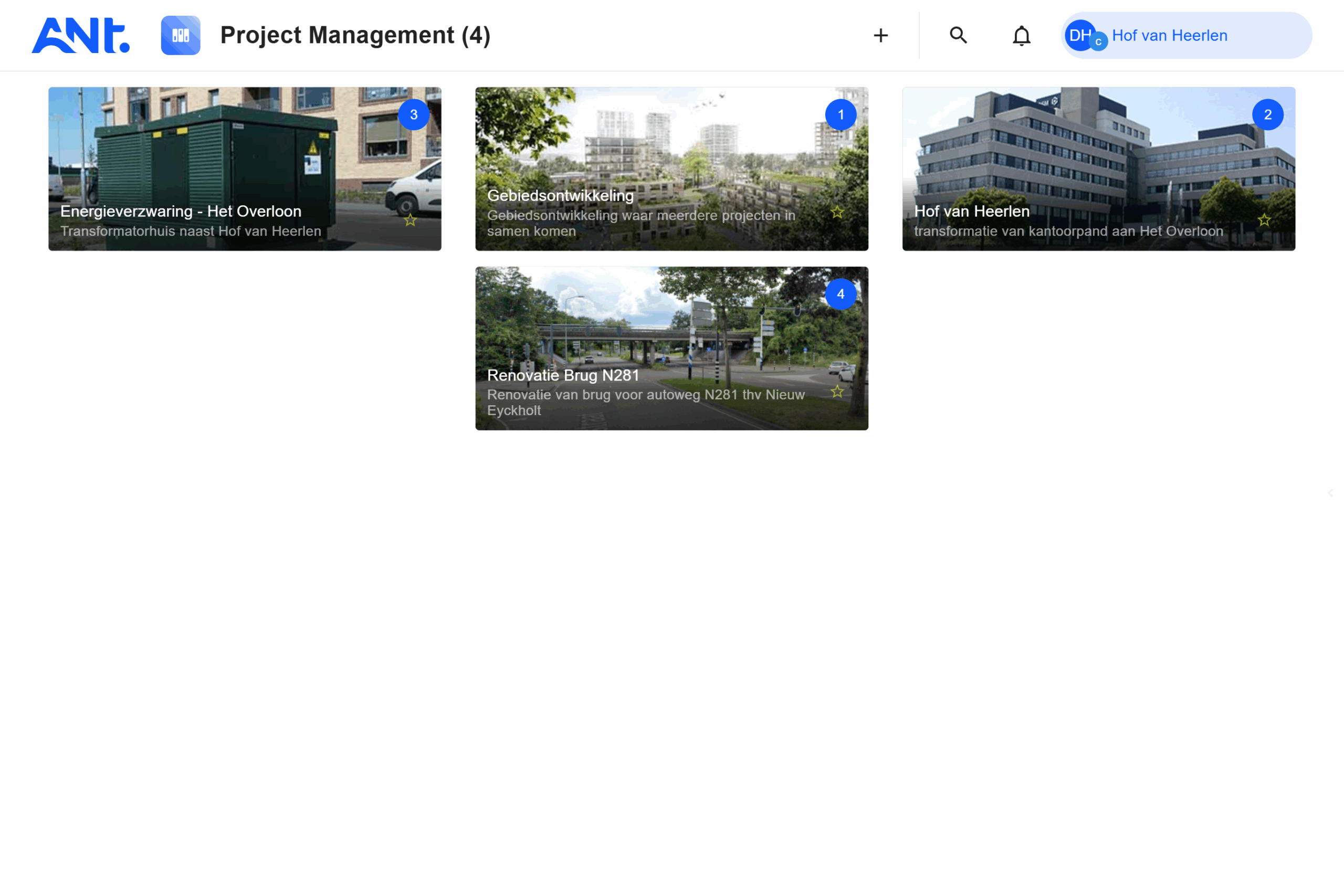Viewport: 1344px width, 896px height.
Task: Add a new project with plus icon
Action: coord(880,35)
